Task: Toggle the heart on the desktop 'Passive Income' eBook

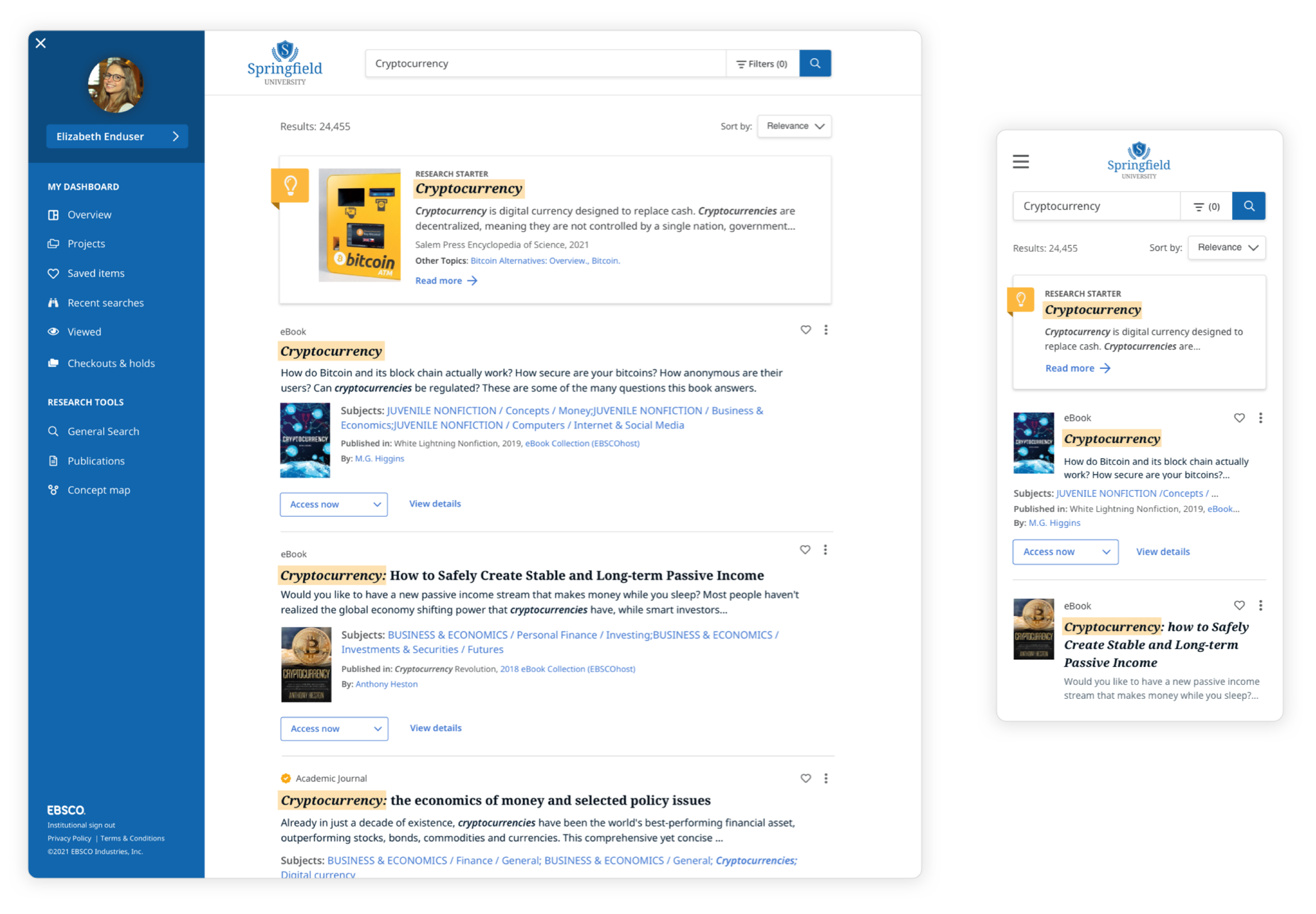Action: 805,550
